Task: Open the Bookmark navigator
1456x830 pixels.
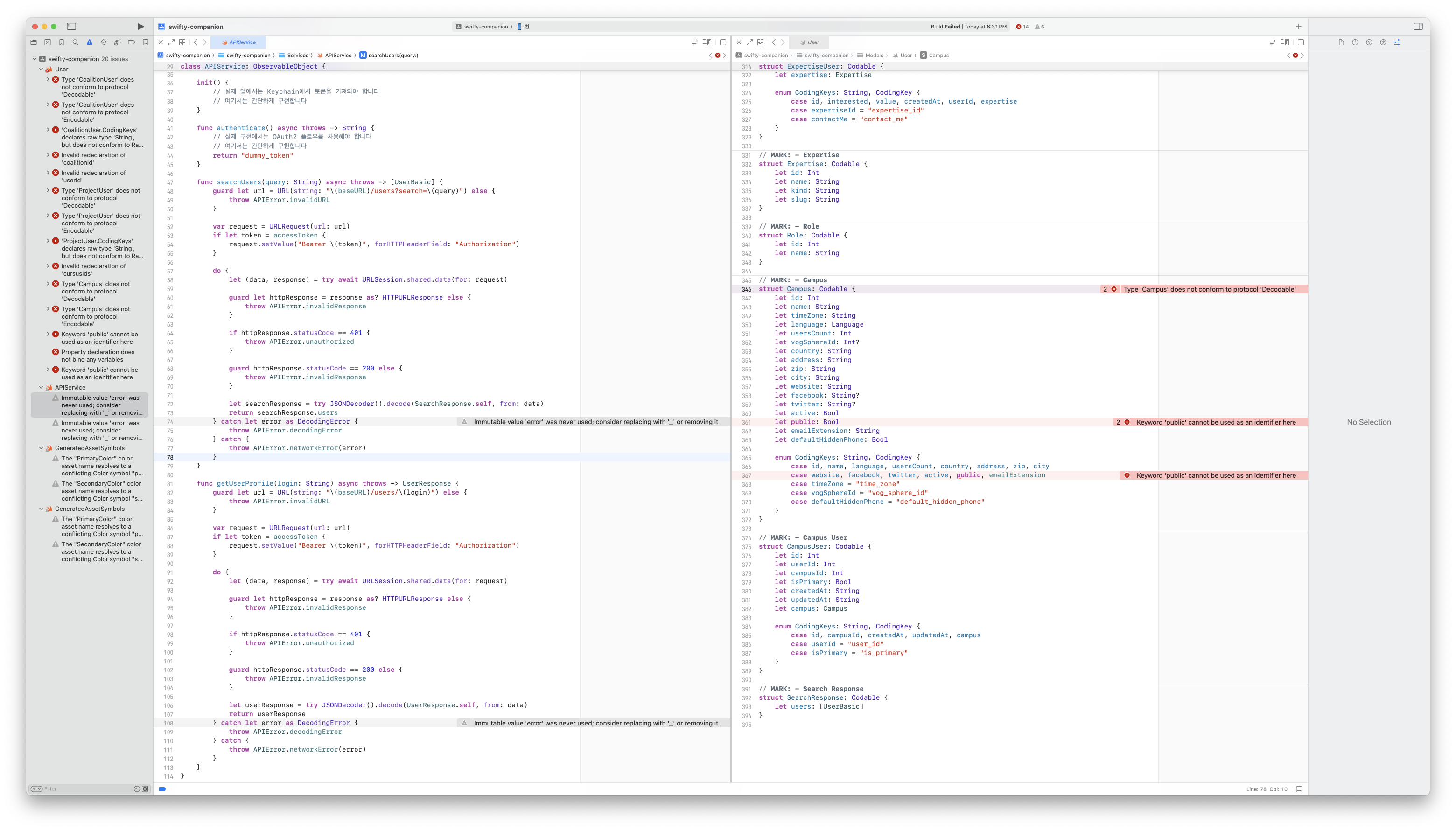Action: point(62,42)
